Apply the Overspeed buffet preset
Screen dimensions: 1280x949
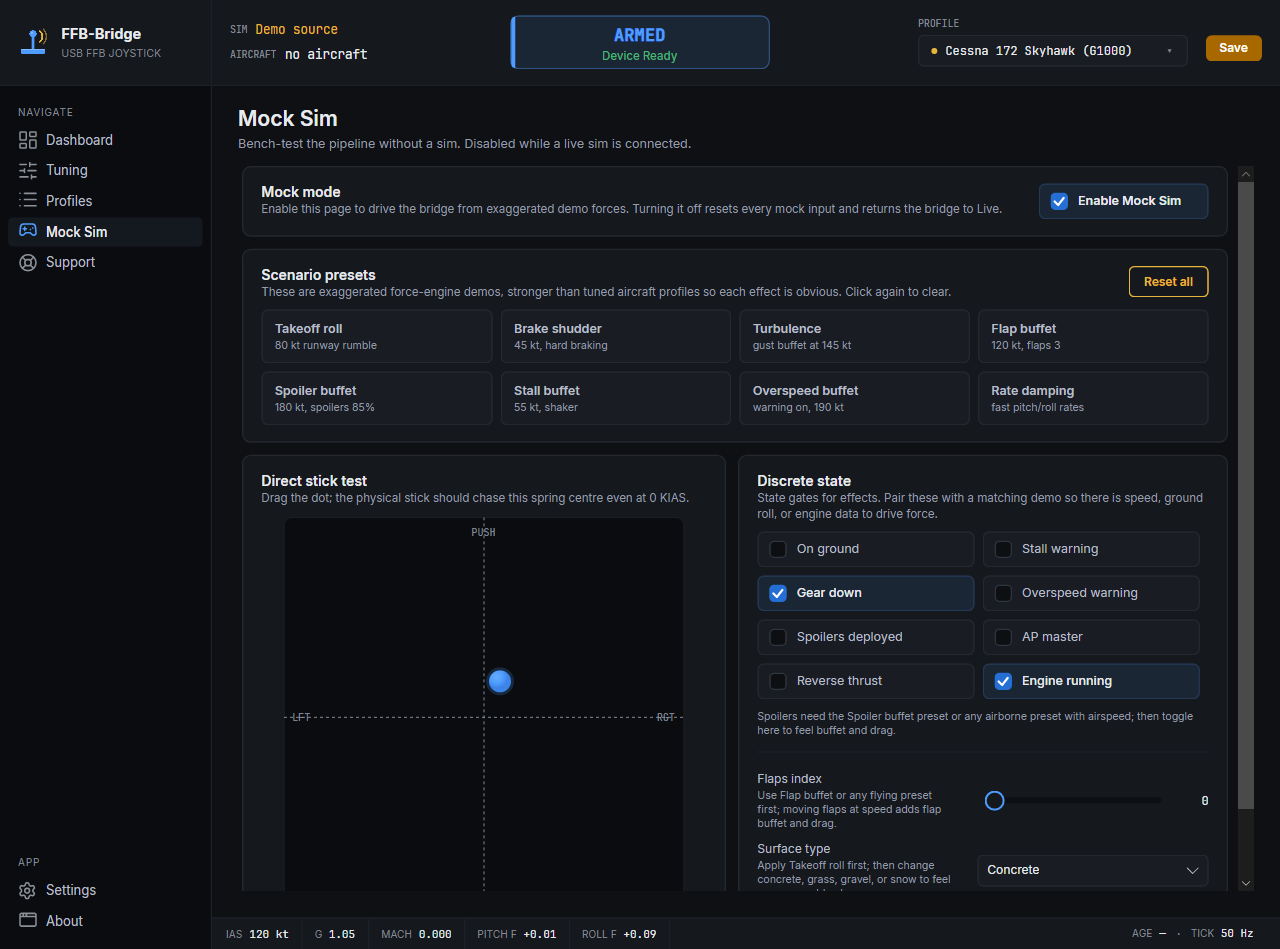(854, 398)
